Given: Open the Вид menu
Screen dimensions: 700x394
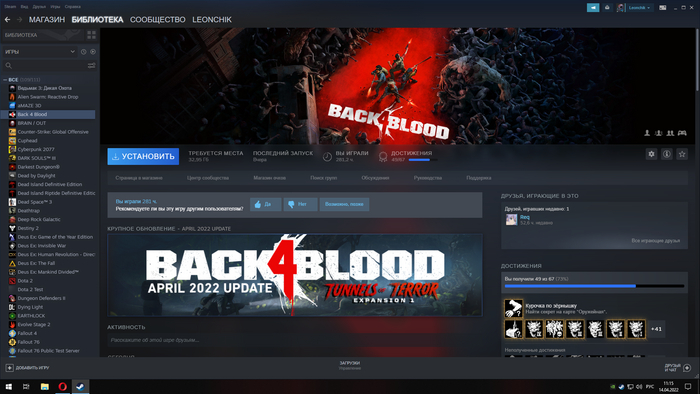Looking at the screenshot, I should tap(24, 7).
